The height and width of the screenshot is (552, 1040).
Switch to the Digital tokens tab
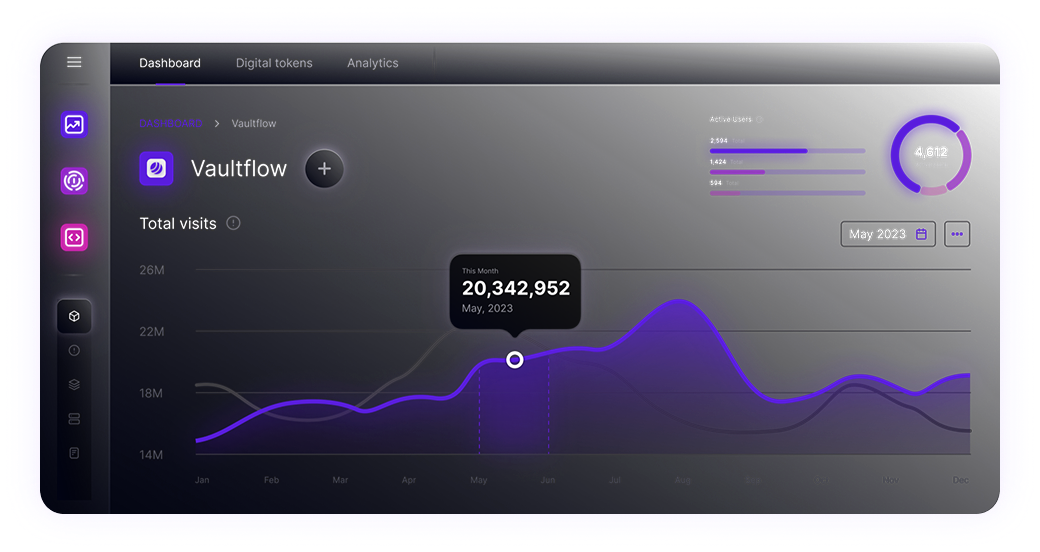[274, 63]
